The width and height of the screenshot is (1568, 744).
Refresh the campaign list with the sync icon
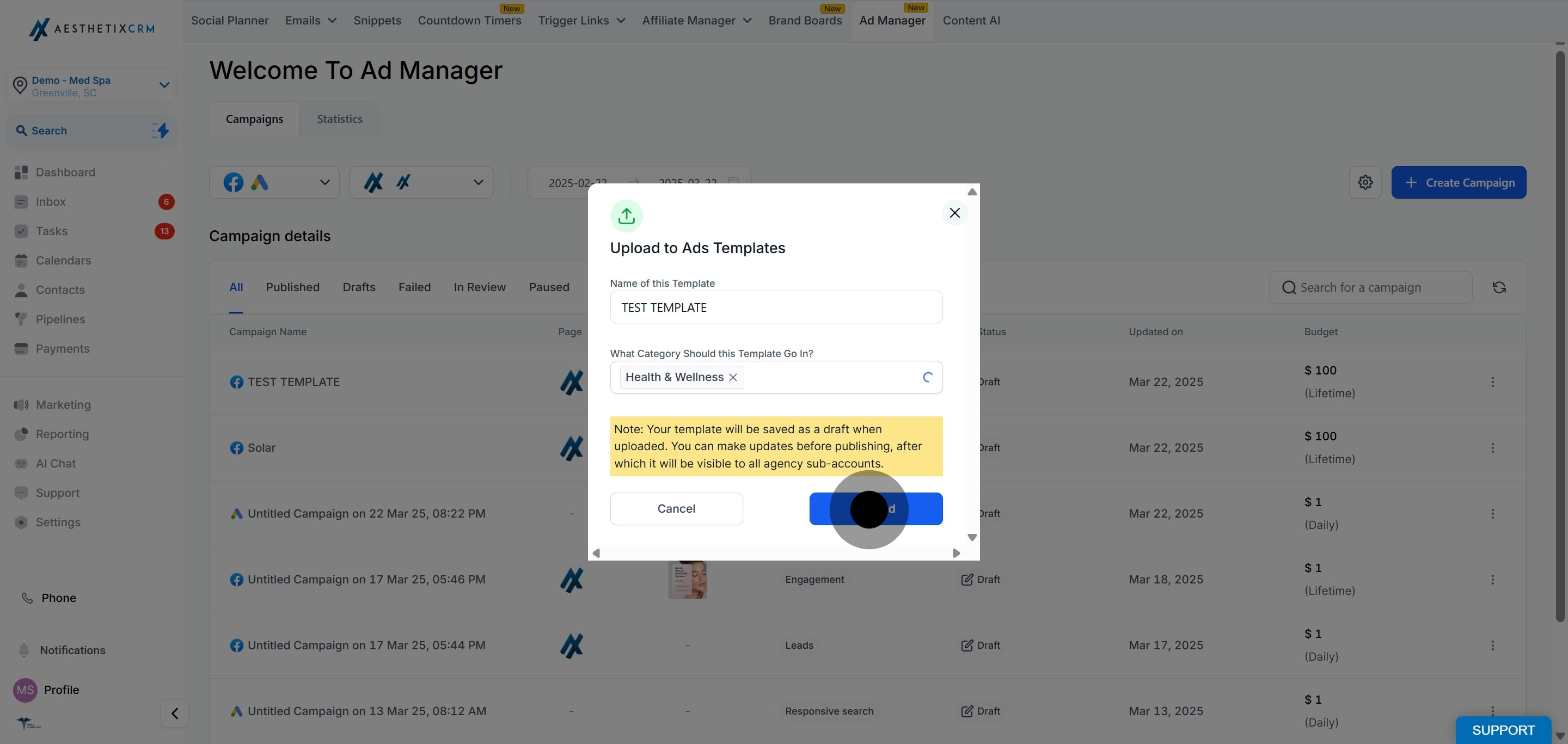[x=1499, y=287]
